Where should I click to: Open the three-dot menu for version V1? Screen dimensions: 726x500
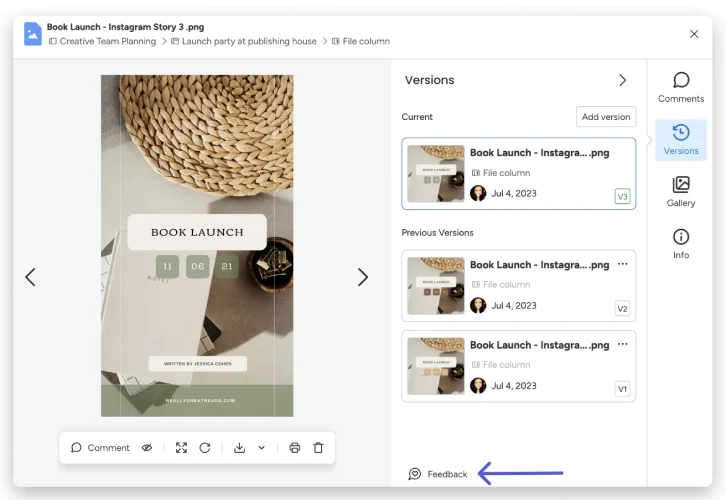623,344
